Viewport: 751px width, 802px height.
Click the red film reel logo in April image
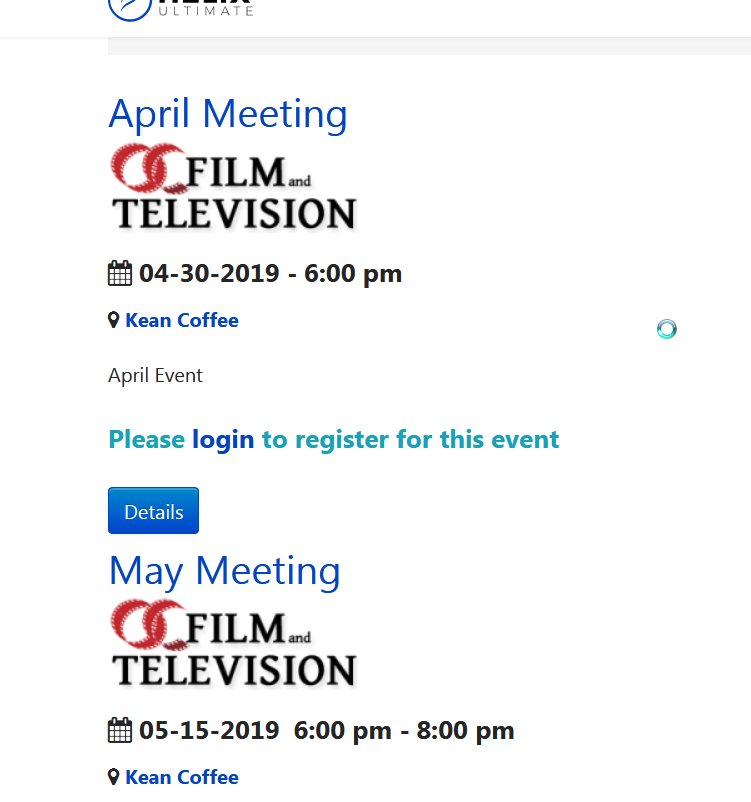[x=148, y=169]
